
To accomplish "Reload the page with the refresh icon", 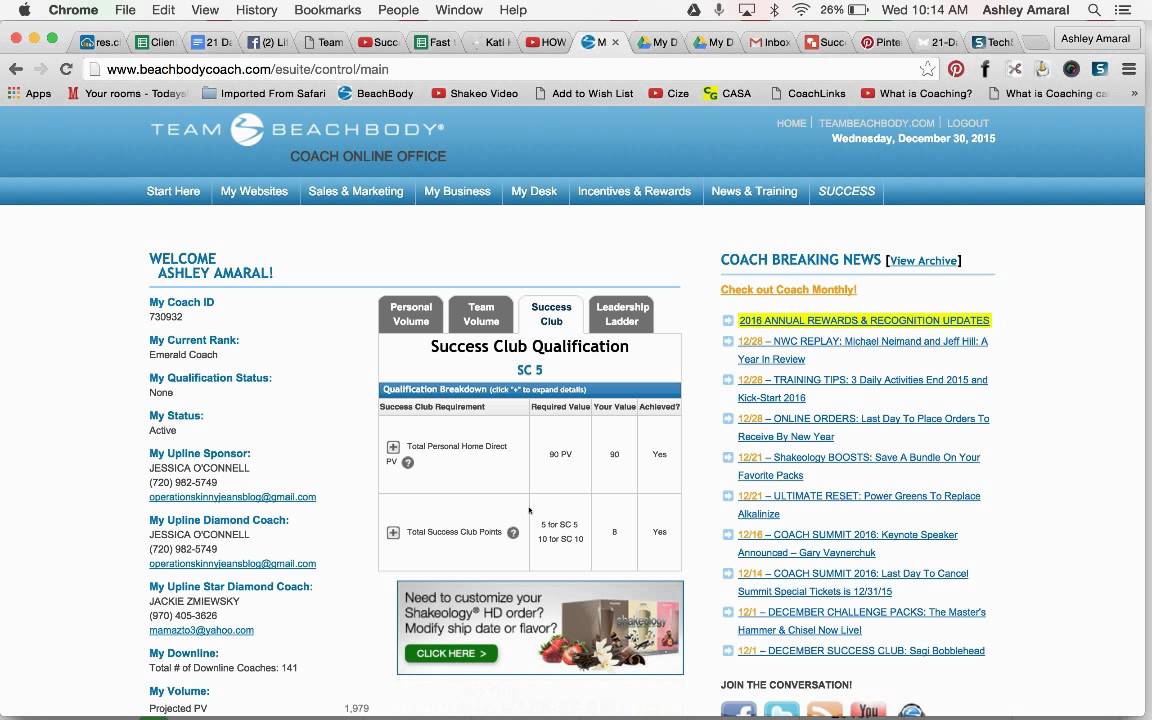I will (x=65, y=69).
